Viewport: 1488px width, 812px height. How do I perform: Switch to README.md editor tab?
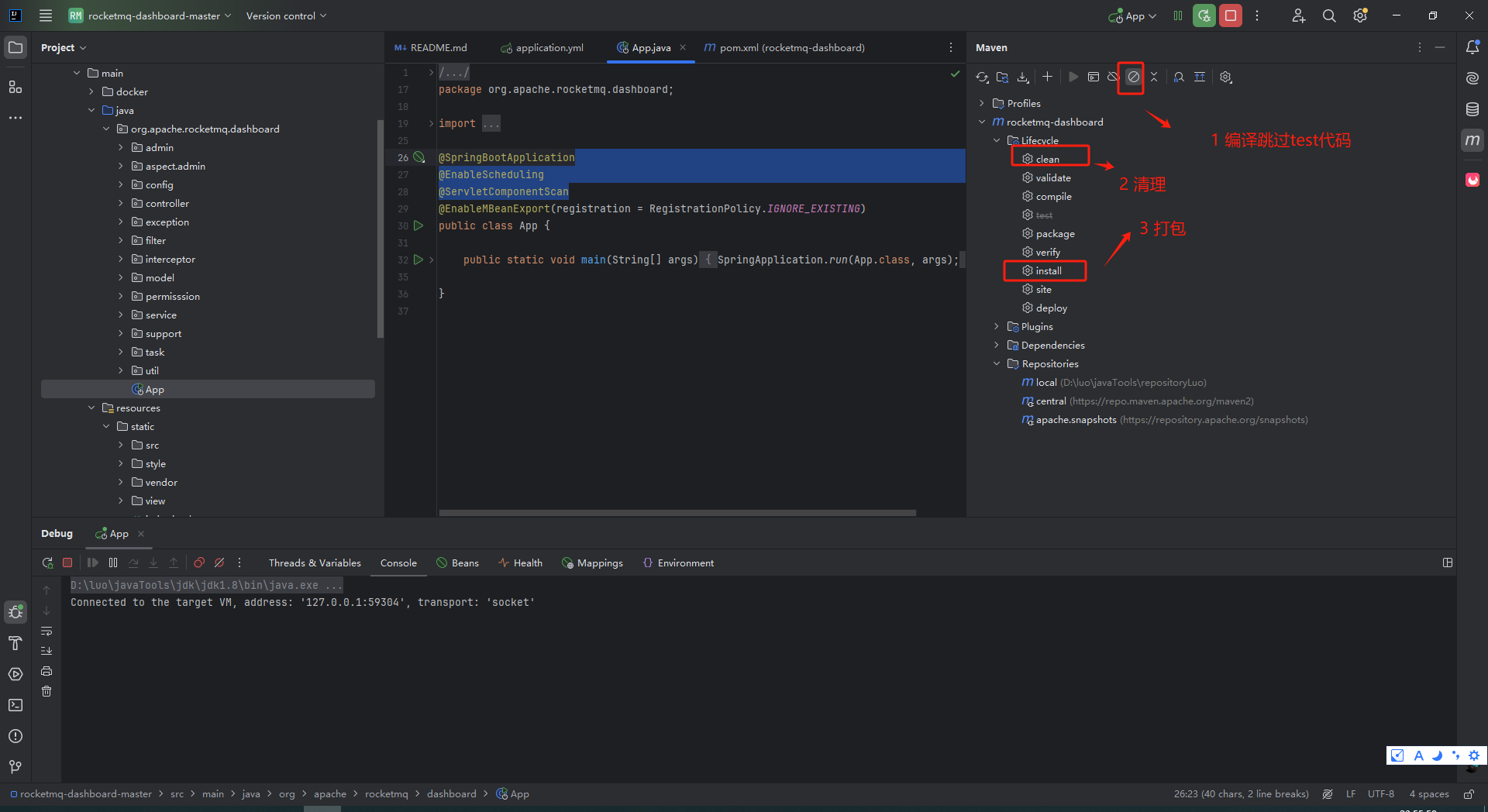[431, 47]
